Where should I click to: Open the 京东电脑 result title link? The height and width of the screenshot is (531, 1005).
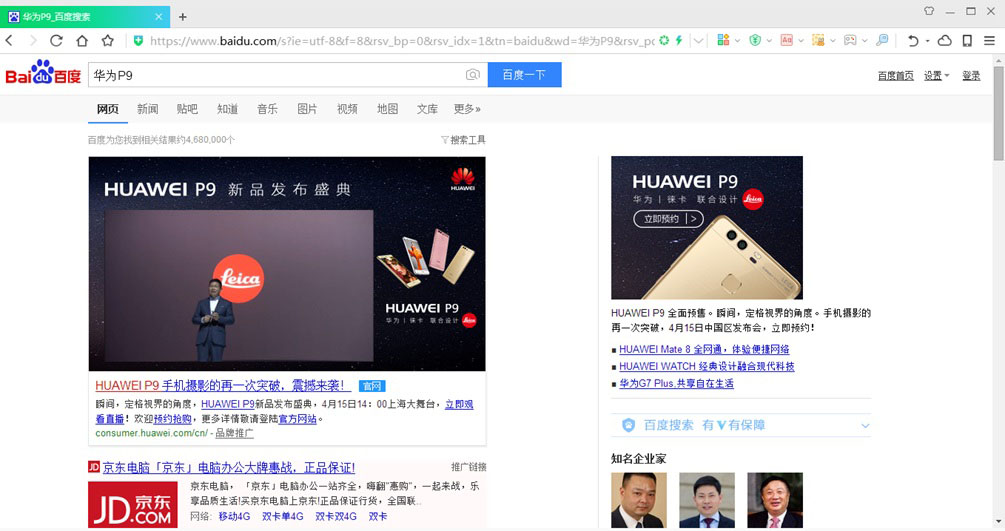(228, 468)
